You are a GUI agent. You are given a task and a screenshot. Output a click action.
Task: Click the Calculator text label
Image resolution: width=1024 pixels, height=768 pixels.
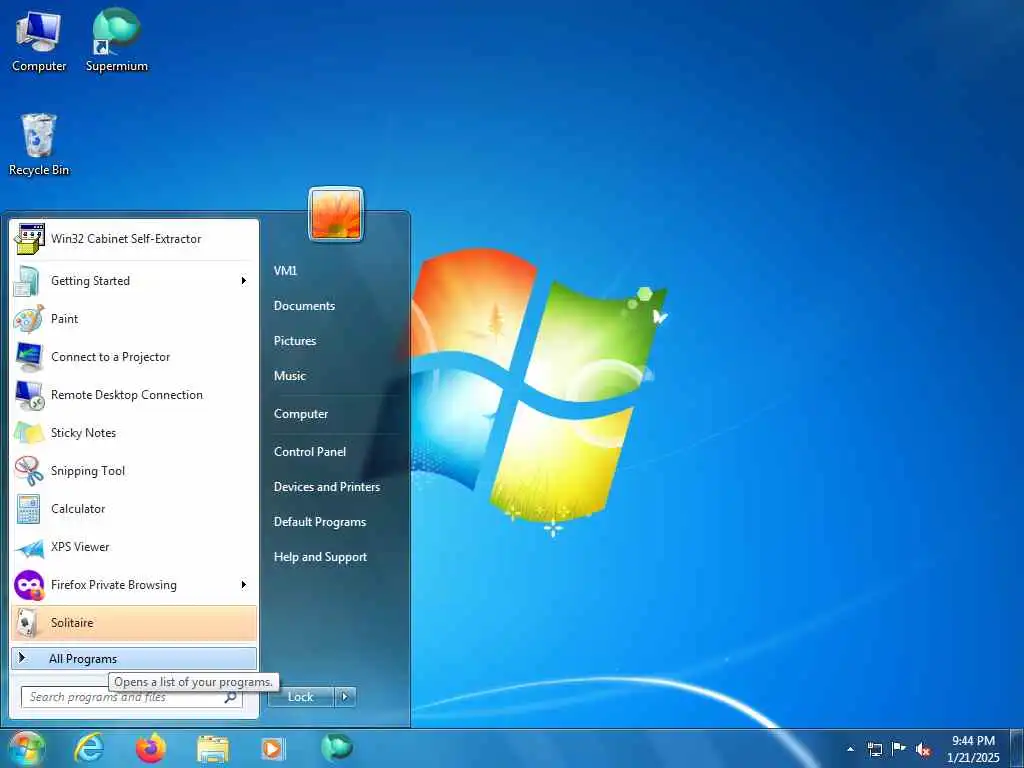[78, 509]
